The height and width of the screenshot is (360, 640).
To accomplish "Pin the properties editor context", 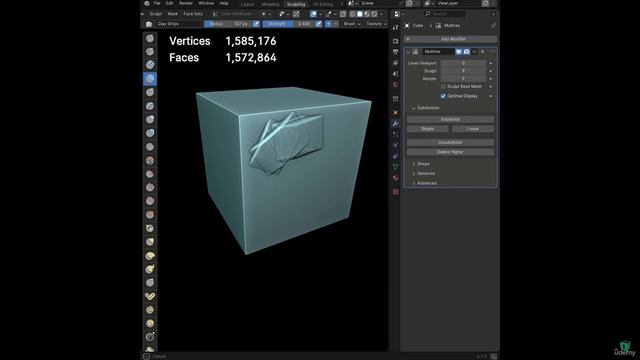I will pyautogui.click(x=493, y=25).
